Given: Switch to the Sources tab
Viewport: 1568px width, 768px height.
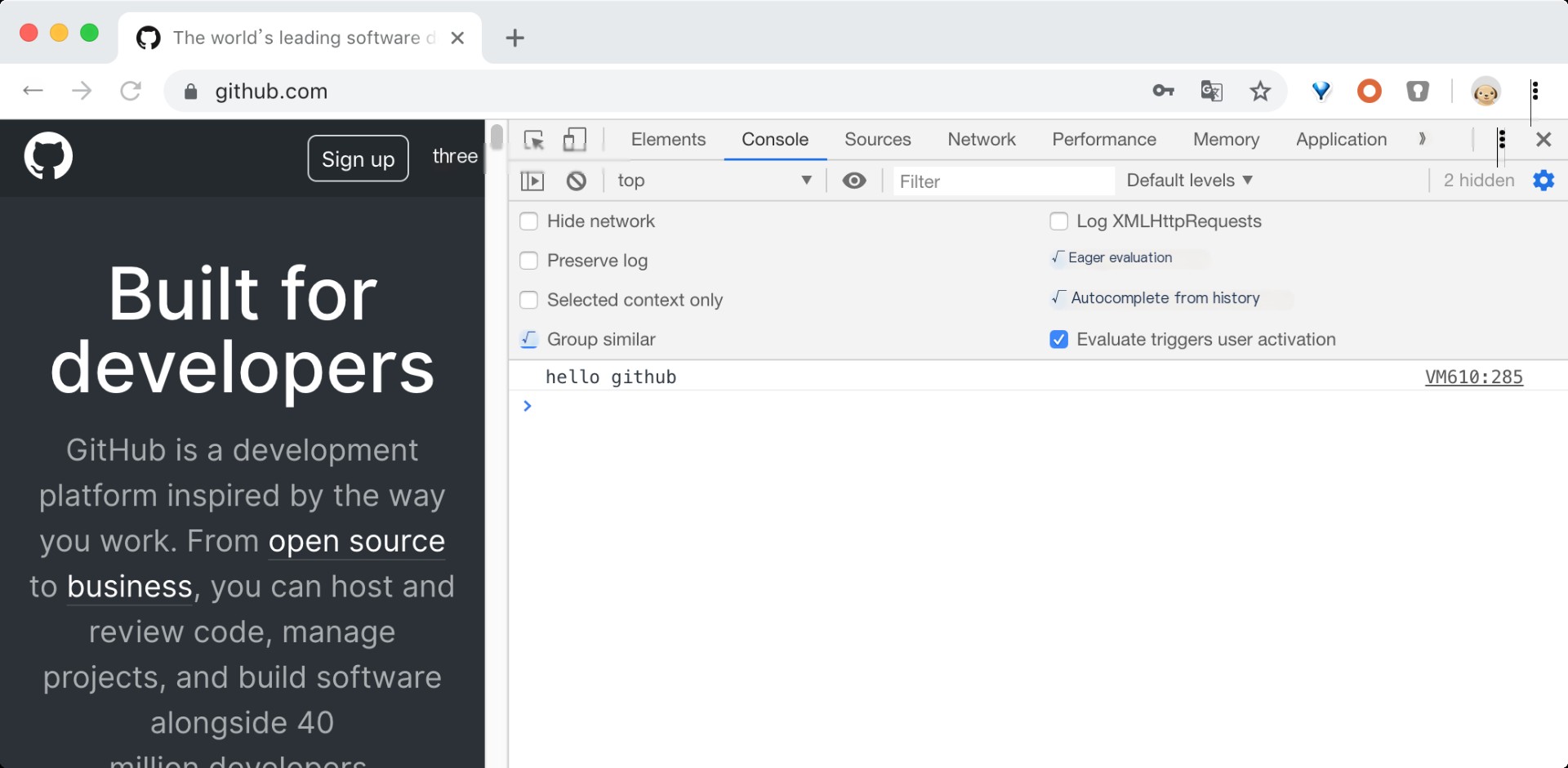Looking at the screenshot, I should point(878,140).
